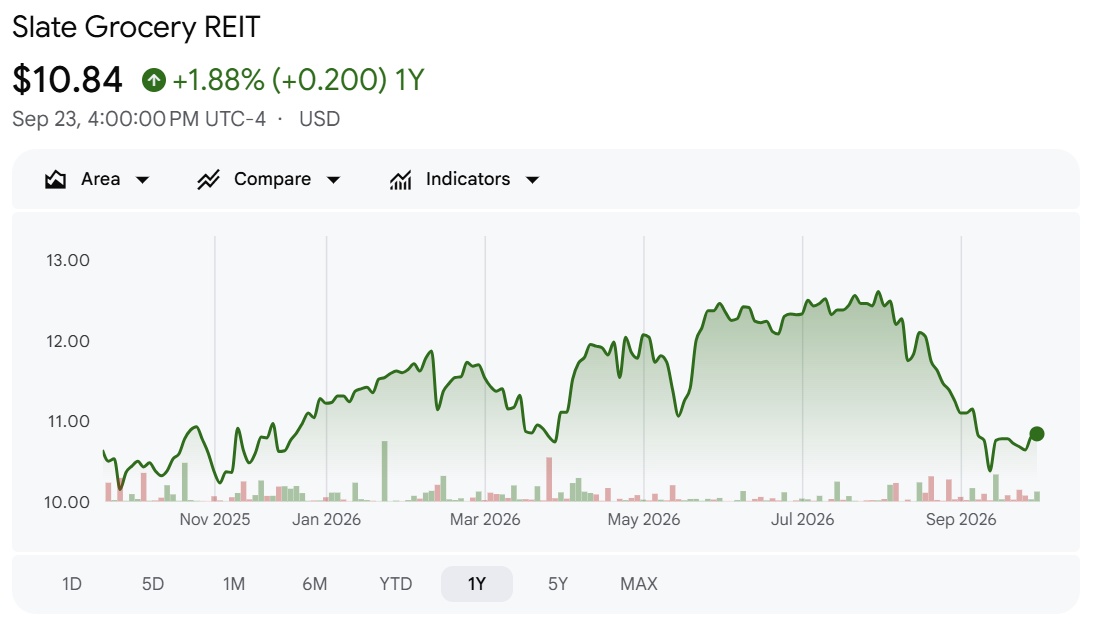
Task: Click the green endpoint dot on chart line
Action: point(1036,434)
